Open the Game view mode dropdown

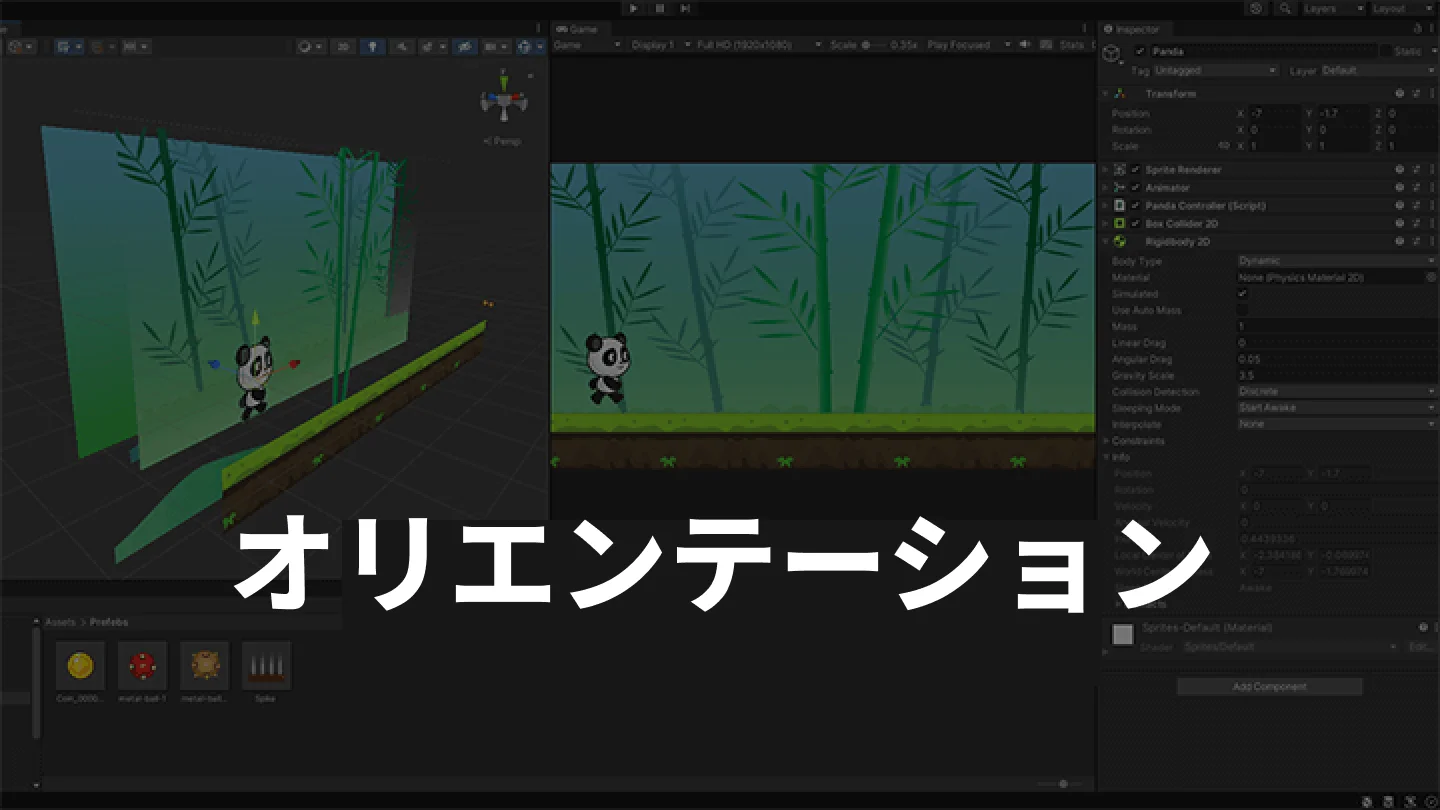[587, 45]
